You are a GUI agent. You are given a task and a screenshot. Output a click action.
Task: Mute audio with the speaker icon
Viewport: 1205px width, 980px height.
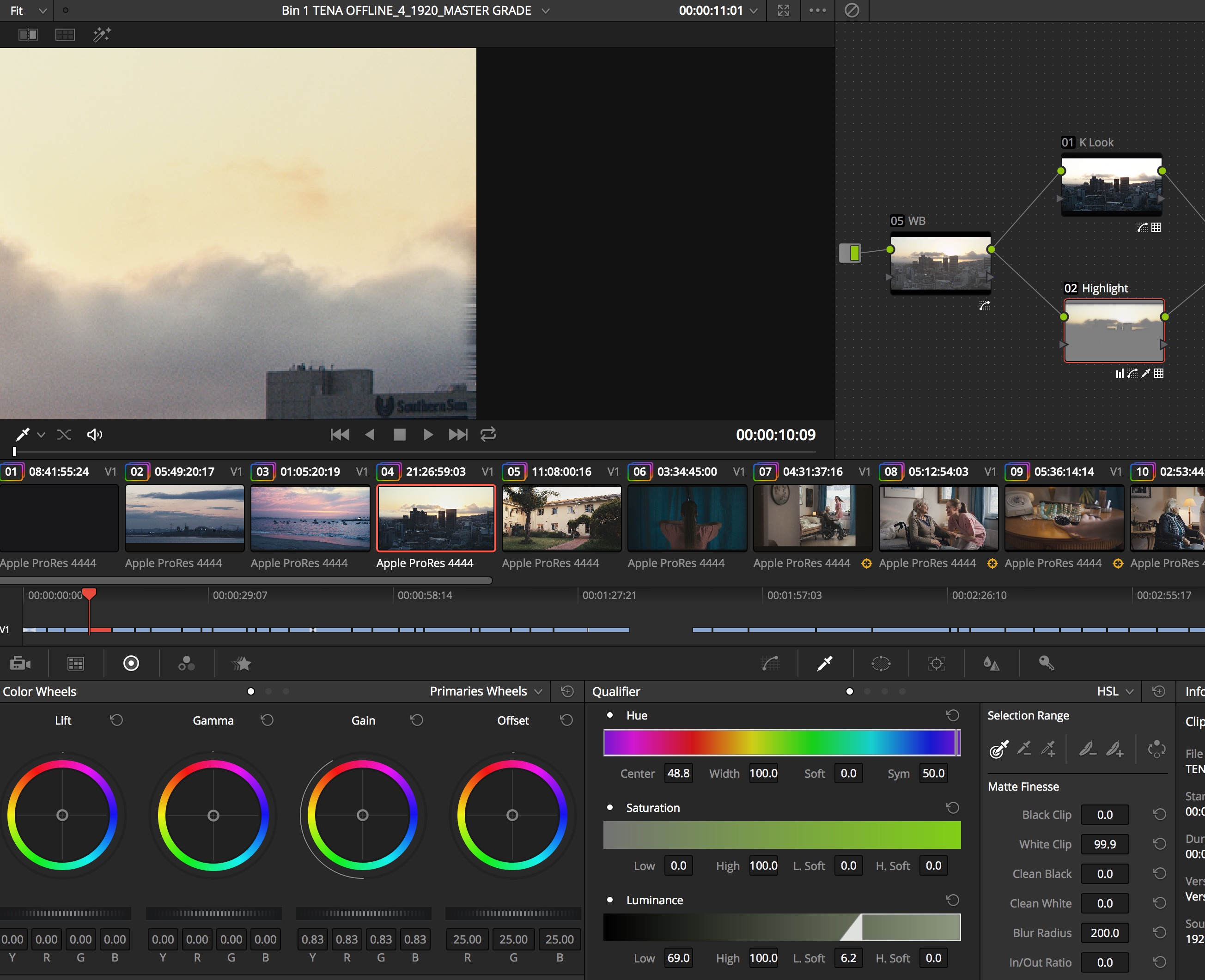[94, 435]
